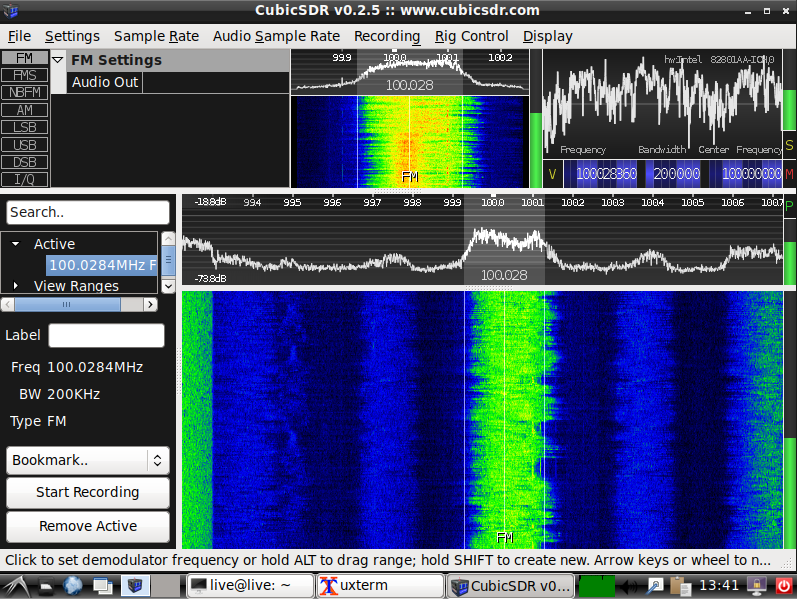This screenshot has width=797, height=599.
Task: Toggle the S solo mode indicator
Action: tap(789, 145)
